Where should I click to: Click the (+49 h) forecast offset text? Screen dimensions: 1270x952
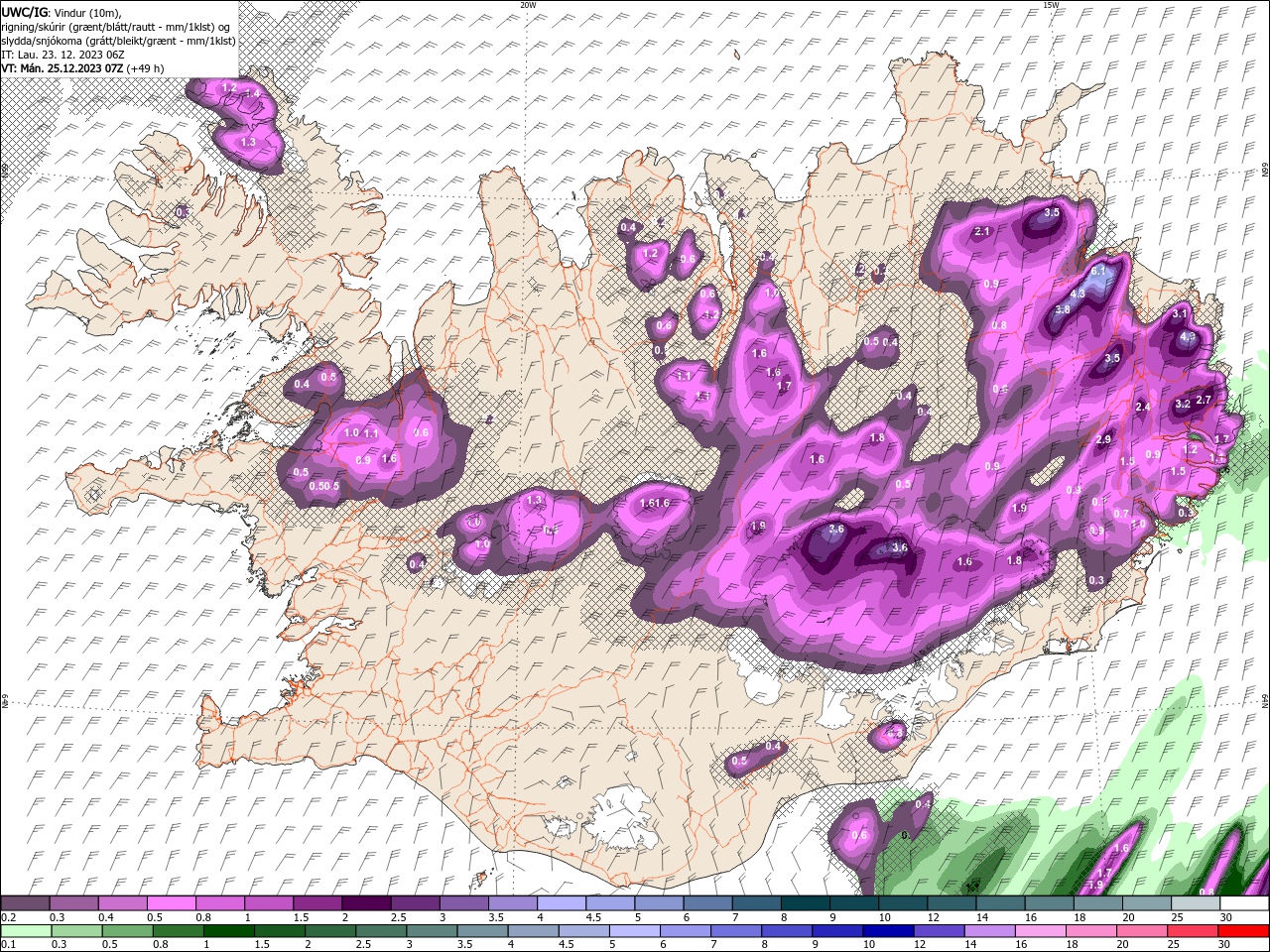point(145,68)
